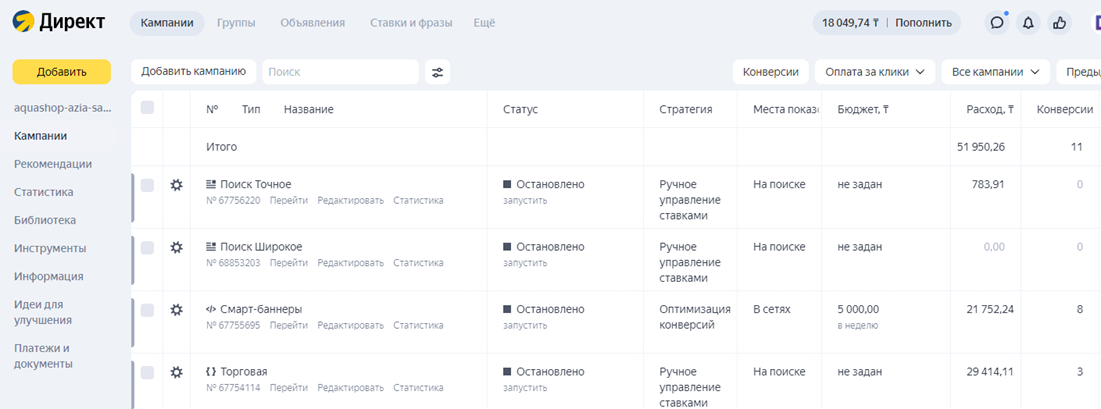Click the campaign type icon of Поиск Точное
The height and width of the screenshot is (409, 1101).
point(211,184)
